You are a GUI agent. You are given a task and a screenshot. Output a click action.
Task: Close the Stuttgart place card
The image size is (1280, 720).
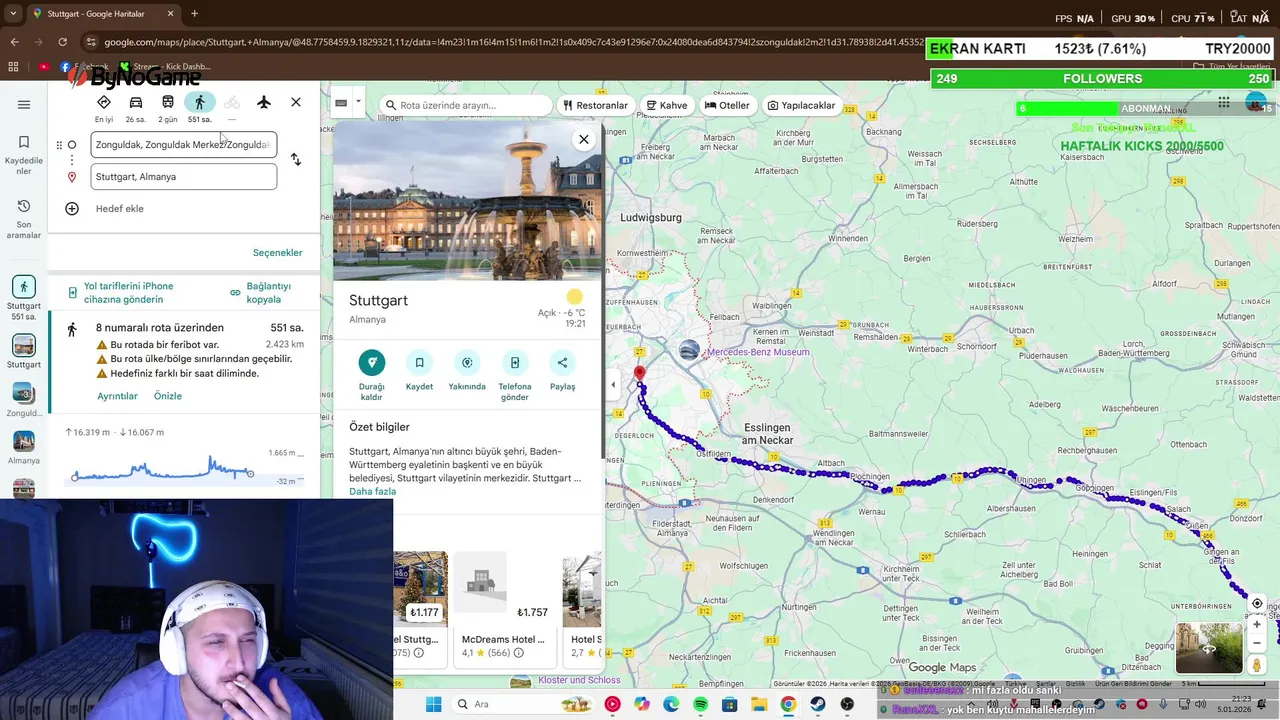click(584, 139)
